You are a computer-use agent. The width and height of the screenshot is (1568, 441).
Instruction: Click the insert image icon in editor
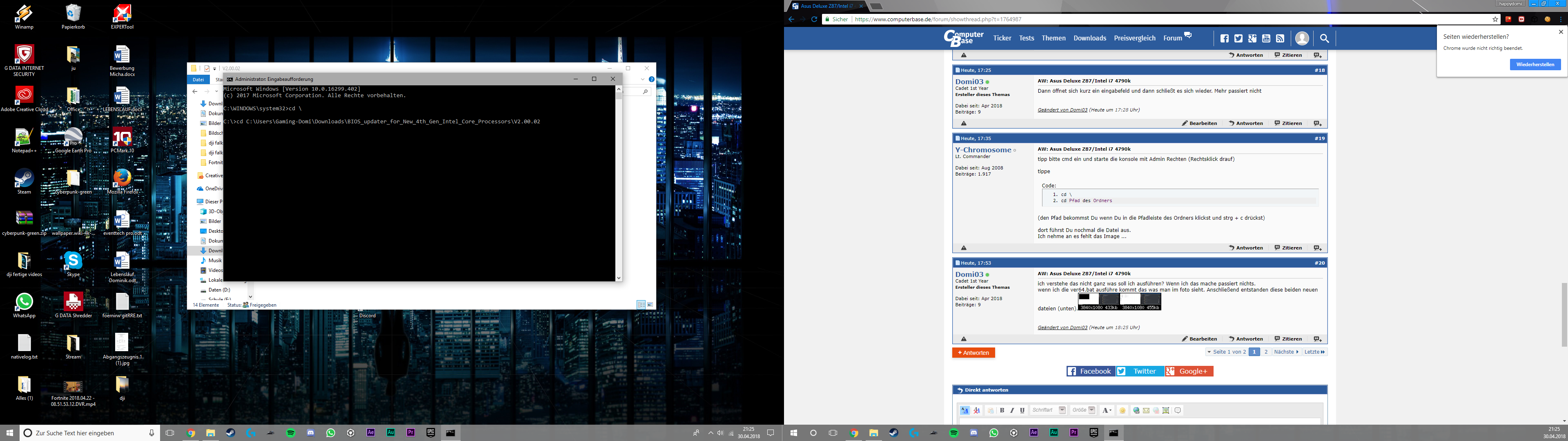tap(1166, 410)
